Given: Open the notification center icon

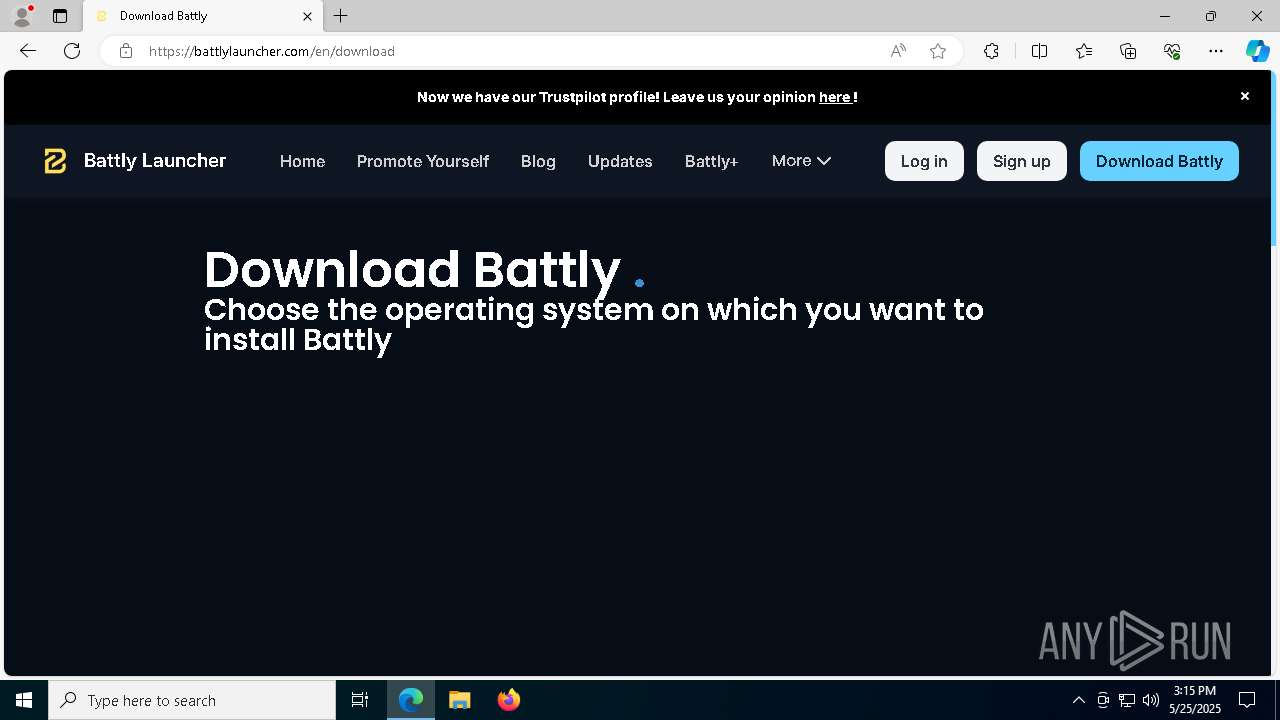Looking at the screenshot, I should coord(1247,700).
